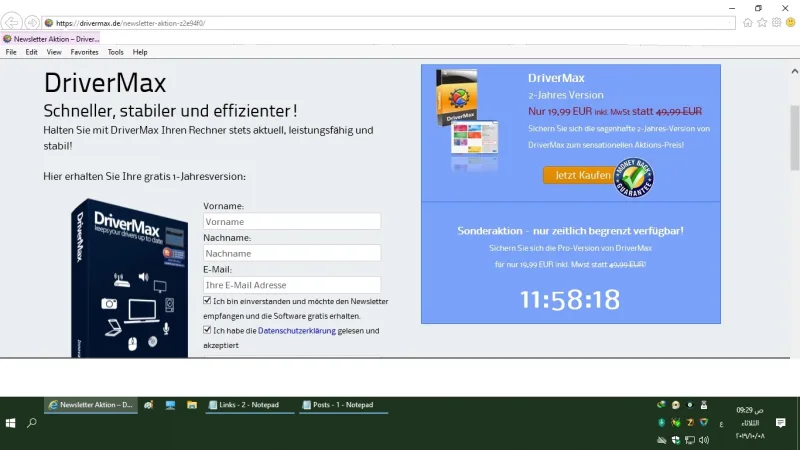Click the Jetzt Kaufen button
800x450 pixels.
tap(582, 175)
